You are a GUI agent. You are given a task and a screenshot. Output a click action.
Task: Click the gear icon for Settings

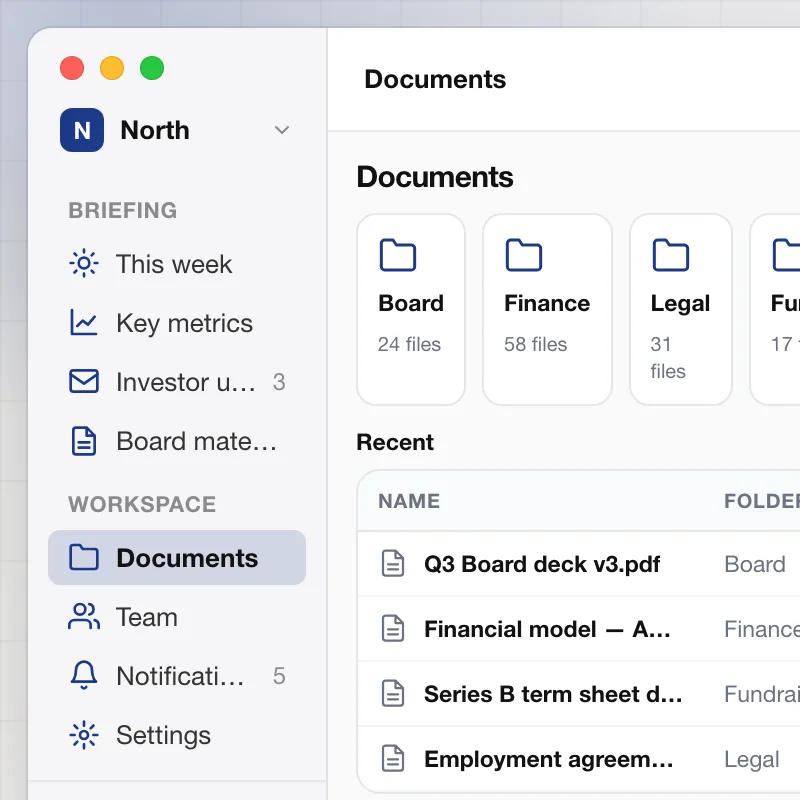[x=84, y=735]
